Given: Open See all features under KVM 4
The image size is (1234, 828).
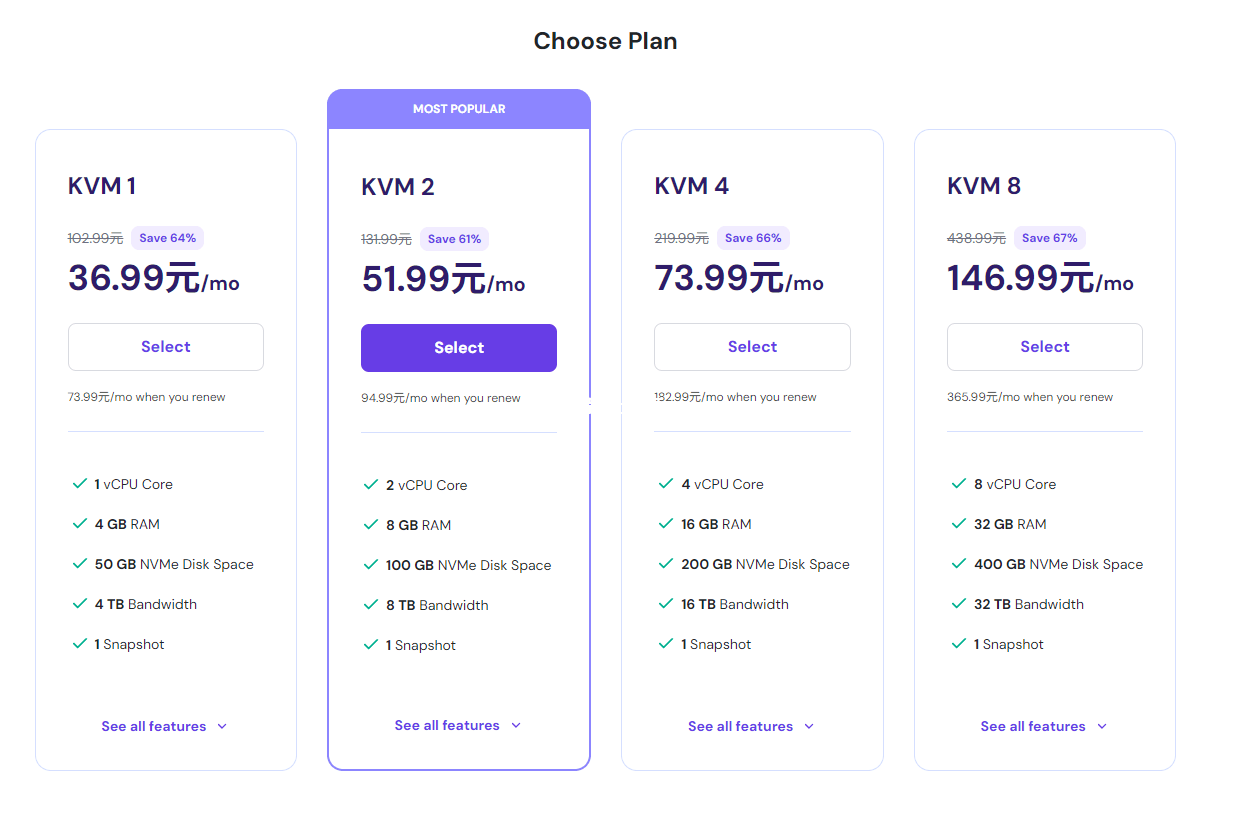Looking at the screenshot, I should point(751,726).
